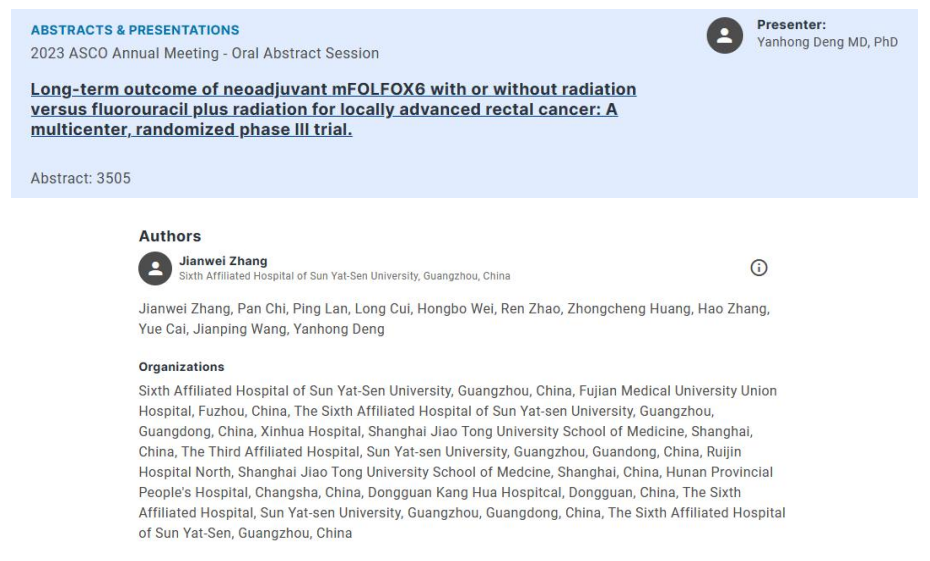
Task: Click the Organizations heading
Action: click(x=181, y=366)
